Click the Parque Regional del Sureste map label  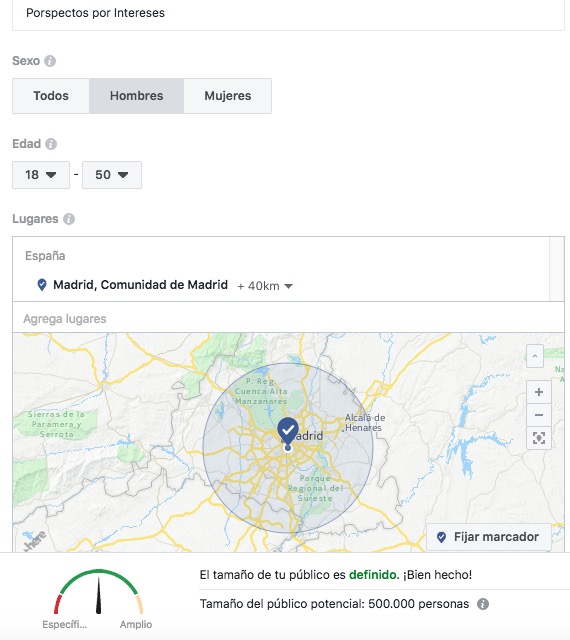point(315,488)
